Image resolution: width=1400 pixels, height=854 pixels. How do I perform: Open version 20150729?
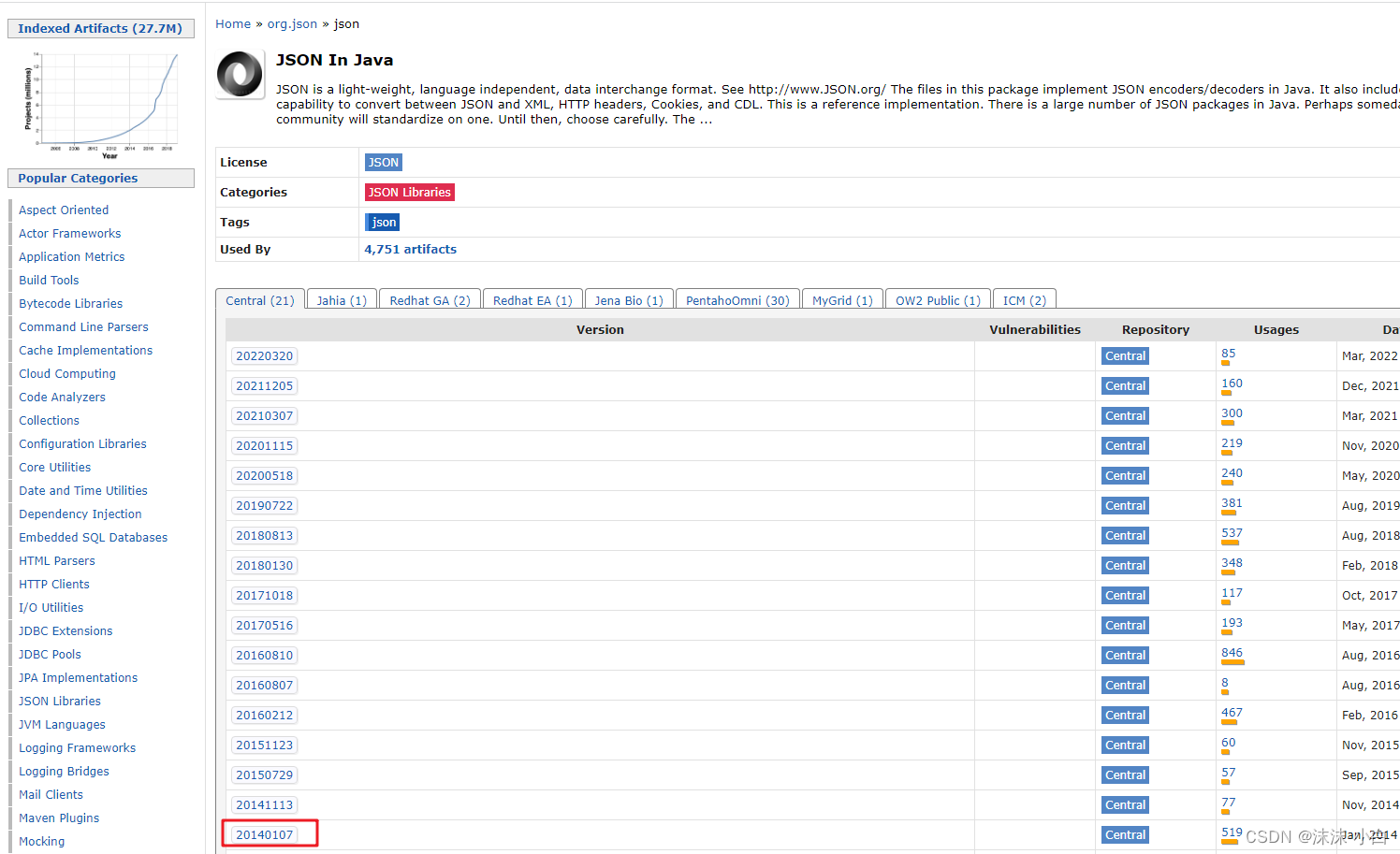(265, 775)
